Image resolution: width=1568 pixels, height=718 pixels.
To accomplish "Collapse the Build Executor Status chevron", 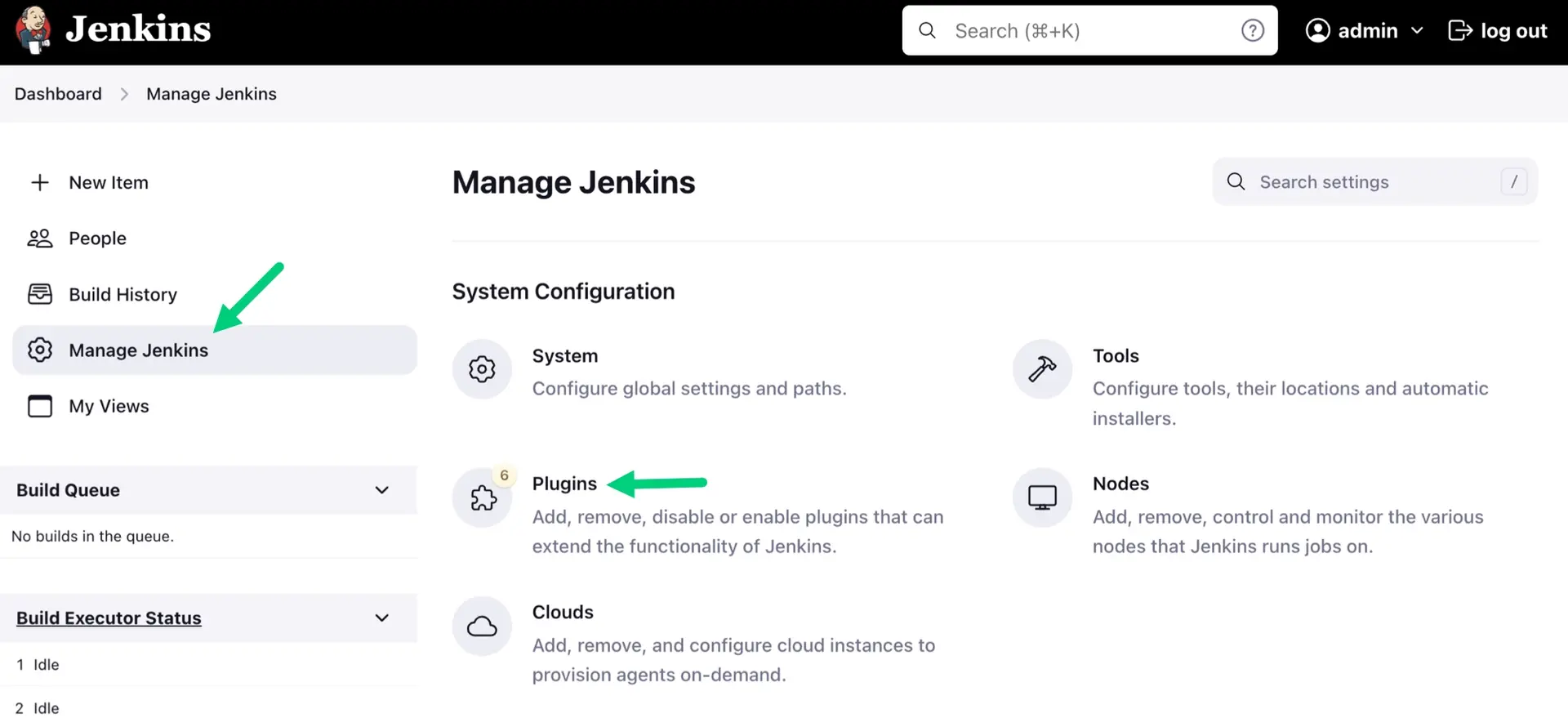I will [381, 618].
